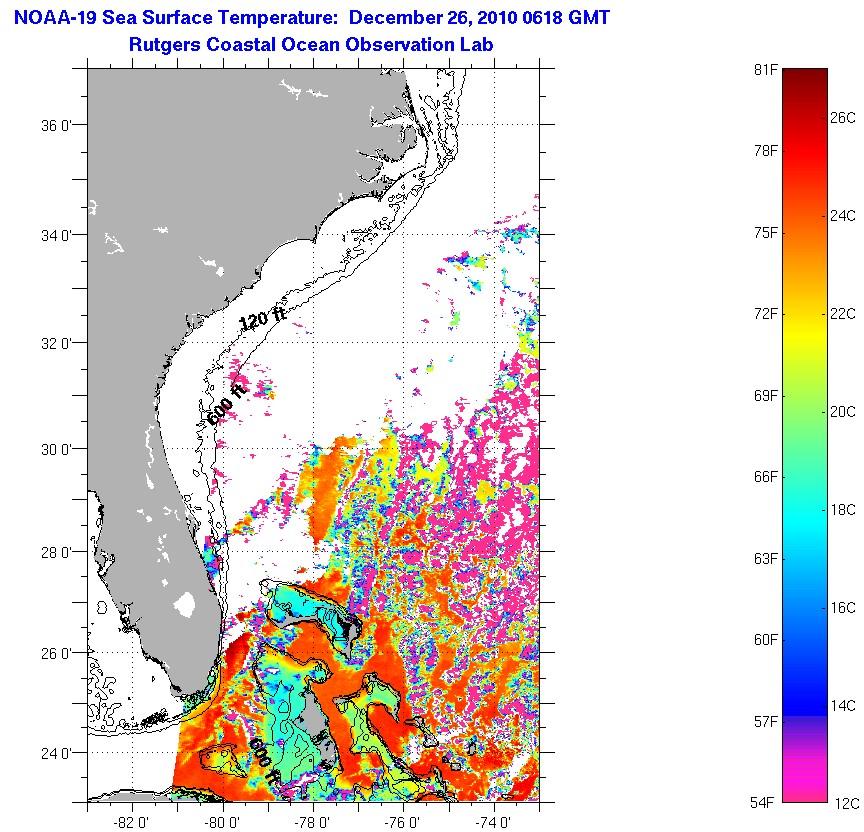Click the upper 600 ft contour label off Georgia
864x832 pixels.
point(225,405)
